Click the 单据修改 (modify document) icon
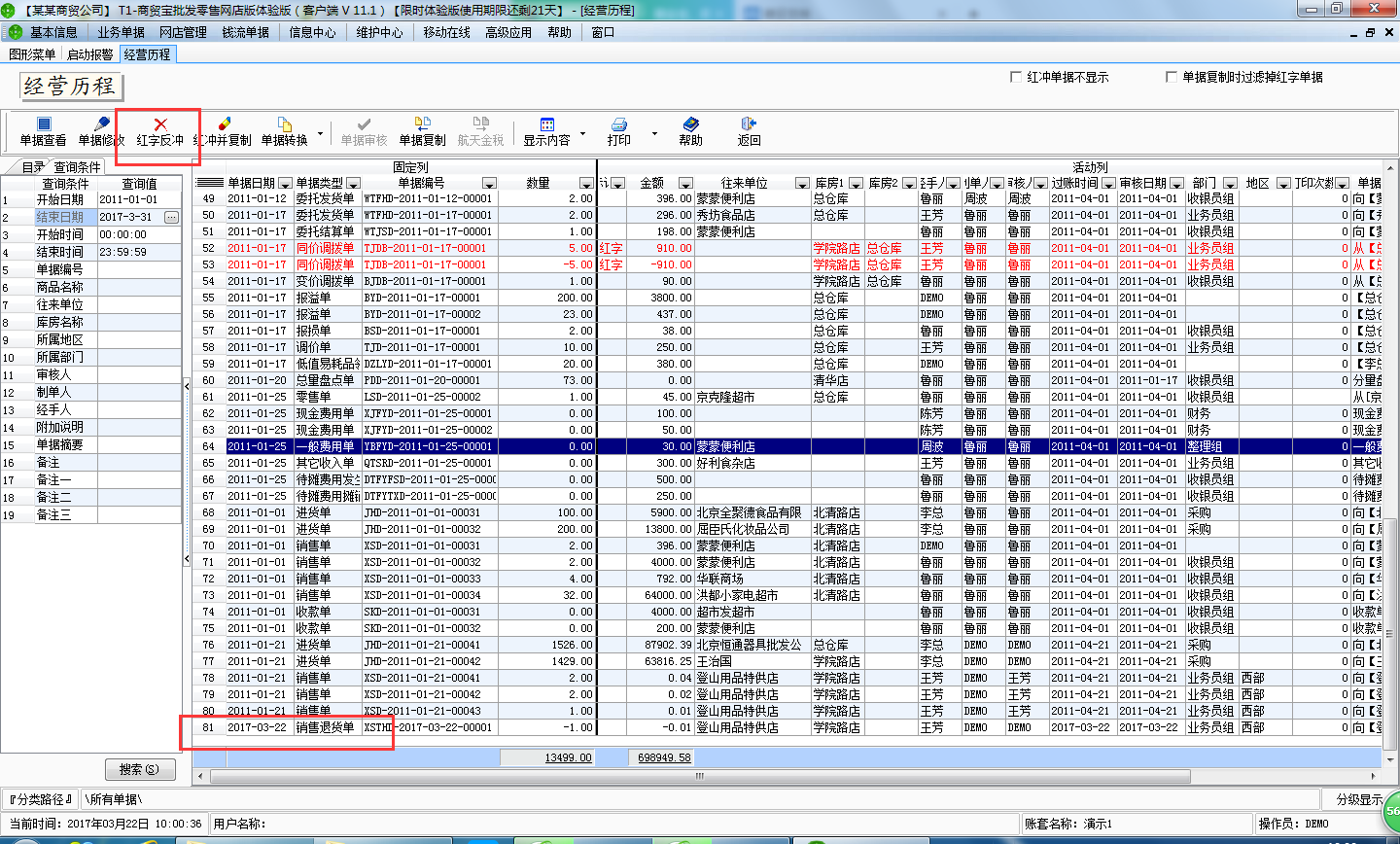Screen dimensions: 1400x844 pyautogui.click(x=100, y=131)
